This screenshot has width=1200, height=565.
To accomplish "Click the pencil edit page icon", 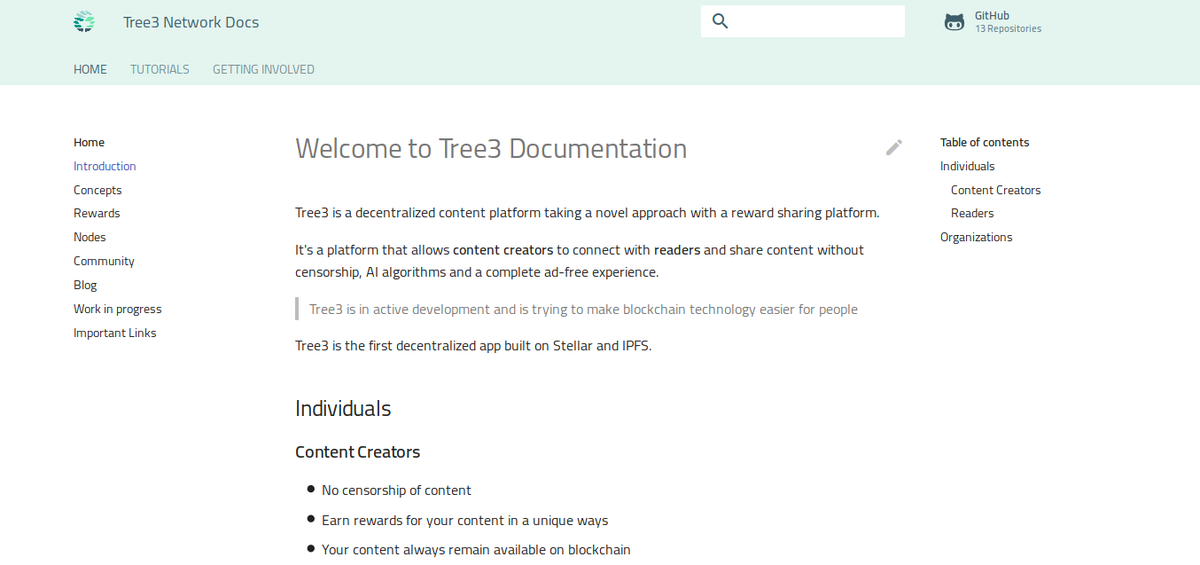I will click(894, 147).
